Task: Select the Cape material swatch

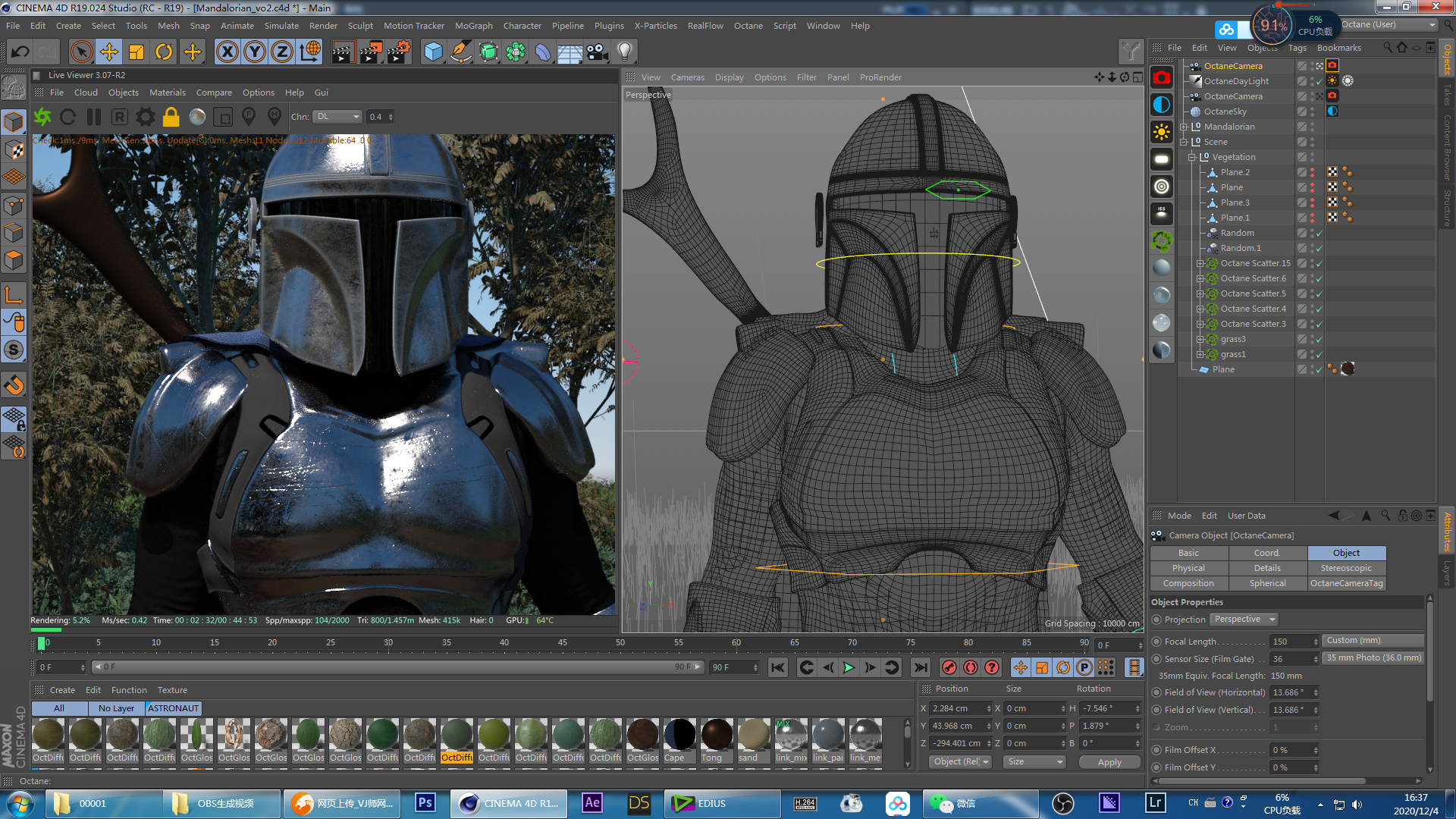Action: tap(679, 740)
